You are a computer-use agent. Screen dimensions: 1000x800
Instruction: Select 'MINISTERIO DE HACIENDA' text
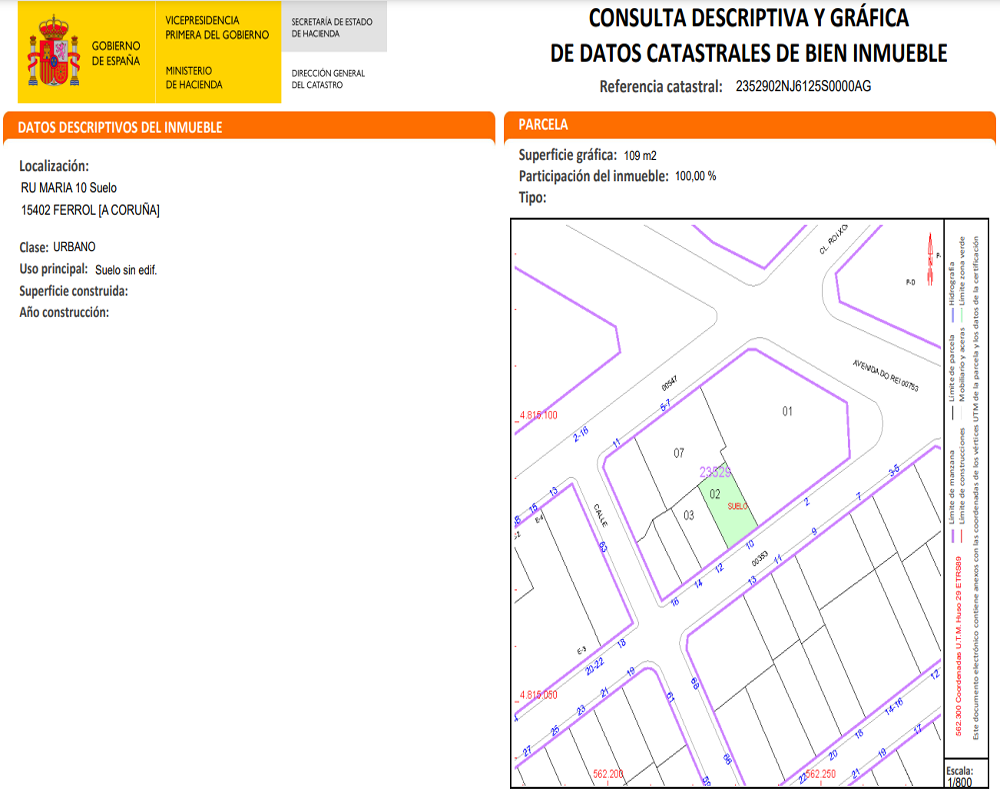[194, 77]
